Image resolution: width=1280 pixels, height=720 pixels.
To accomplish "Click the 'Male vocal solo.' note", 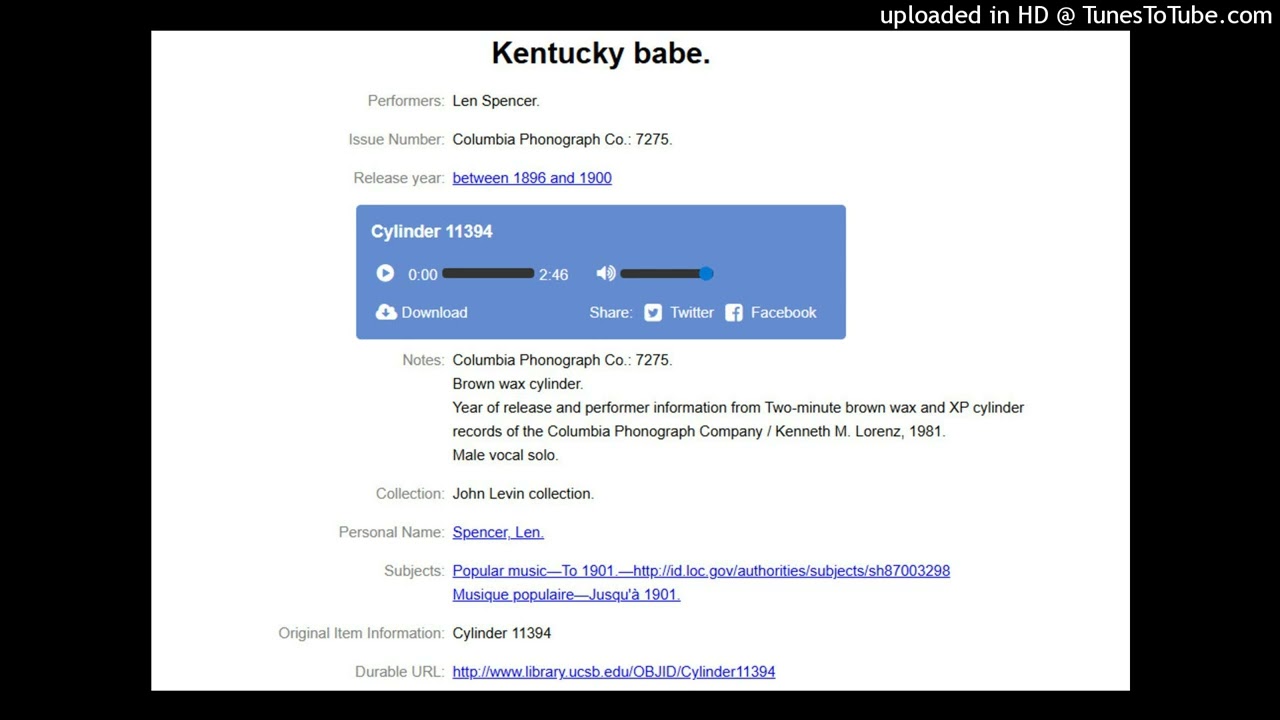I will point(505,455).
